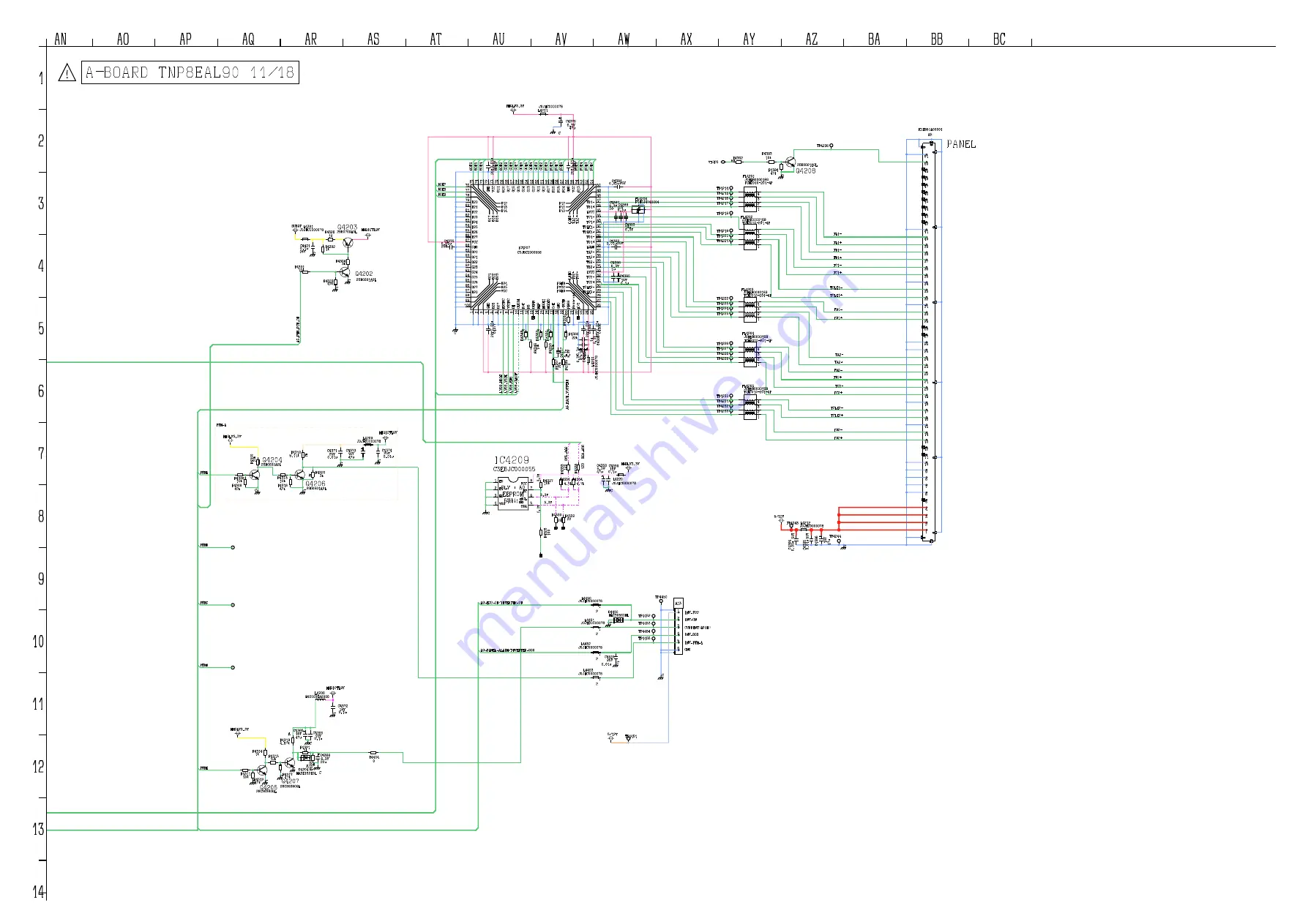Screen dimensions: 1308x924
Task: Click the CURRENT-LIMIT pin label on the inverter connector
Action: [x=698, y=628]
